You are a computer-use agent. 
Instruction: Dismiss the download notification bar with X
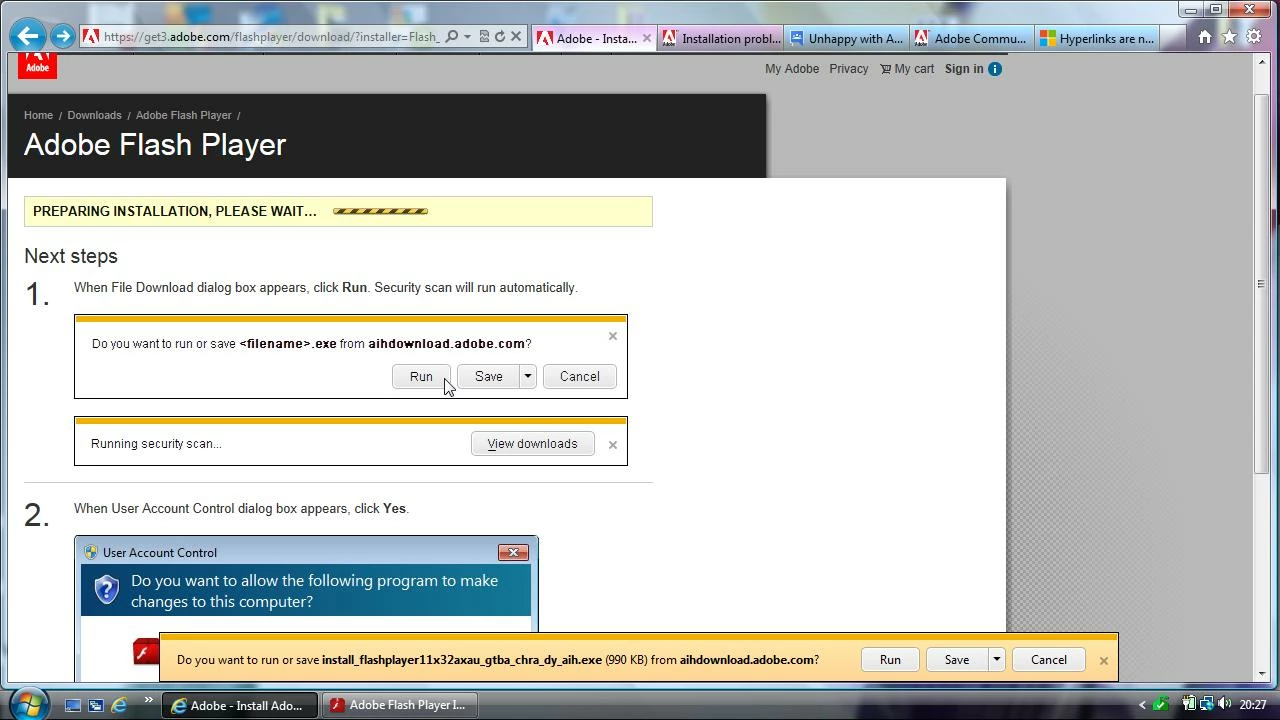pos(1103,661)
